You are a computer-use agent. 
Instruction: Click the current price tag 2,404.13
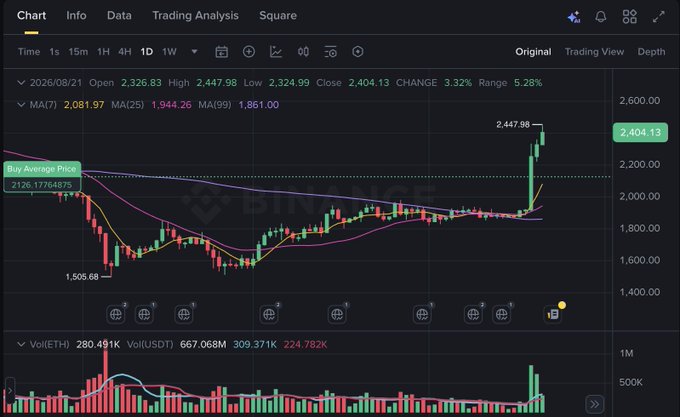[x=641, y=132]
